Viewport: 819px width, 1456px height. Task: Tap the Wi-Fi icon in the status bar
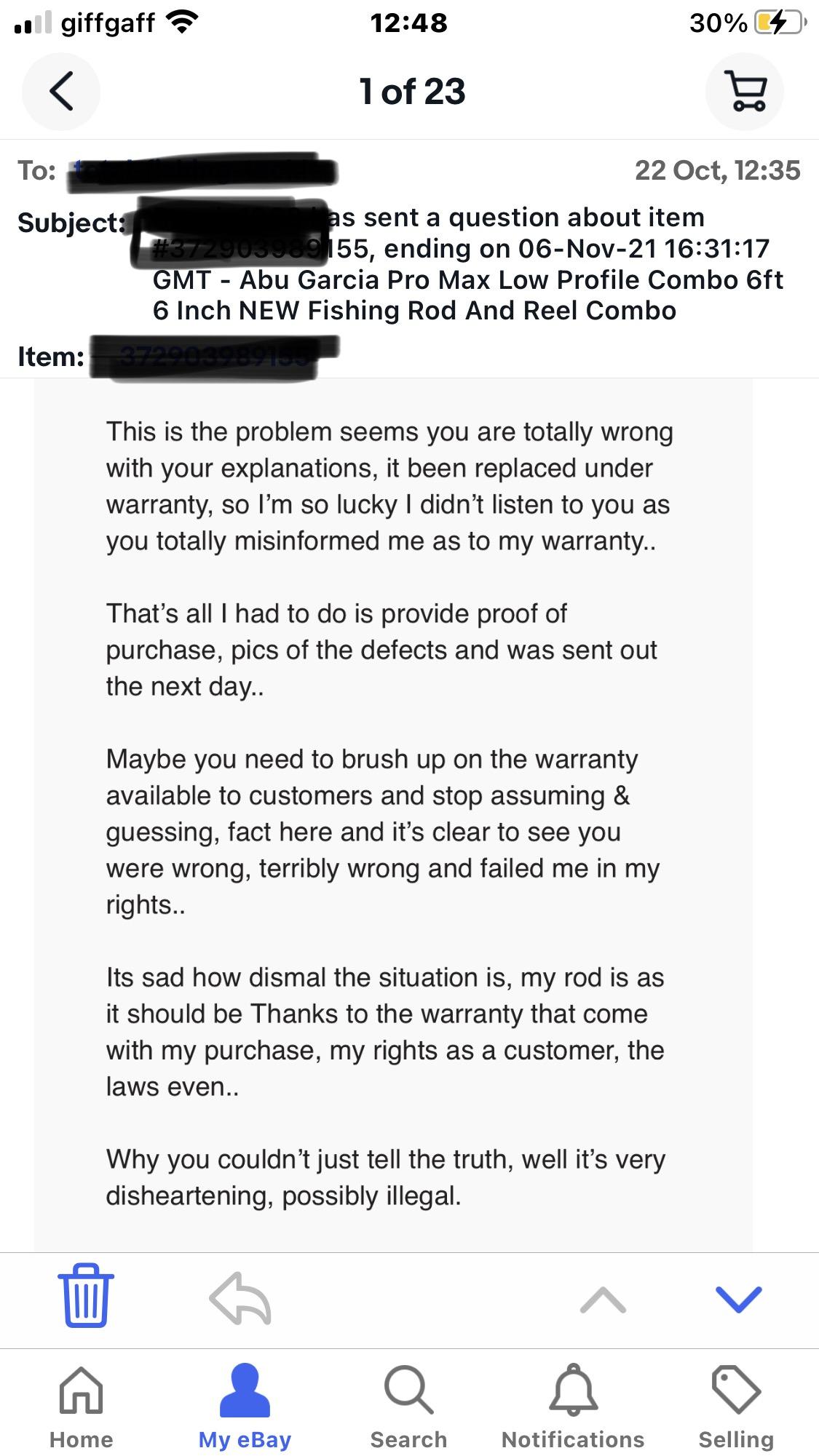(x=183, y=23)
